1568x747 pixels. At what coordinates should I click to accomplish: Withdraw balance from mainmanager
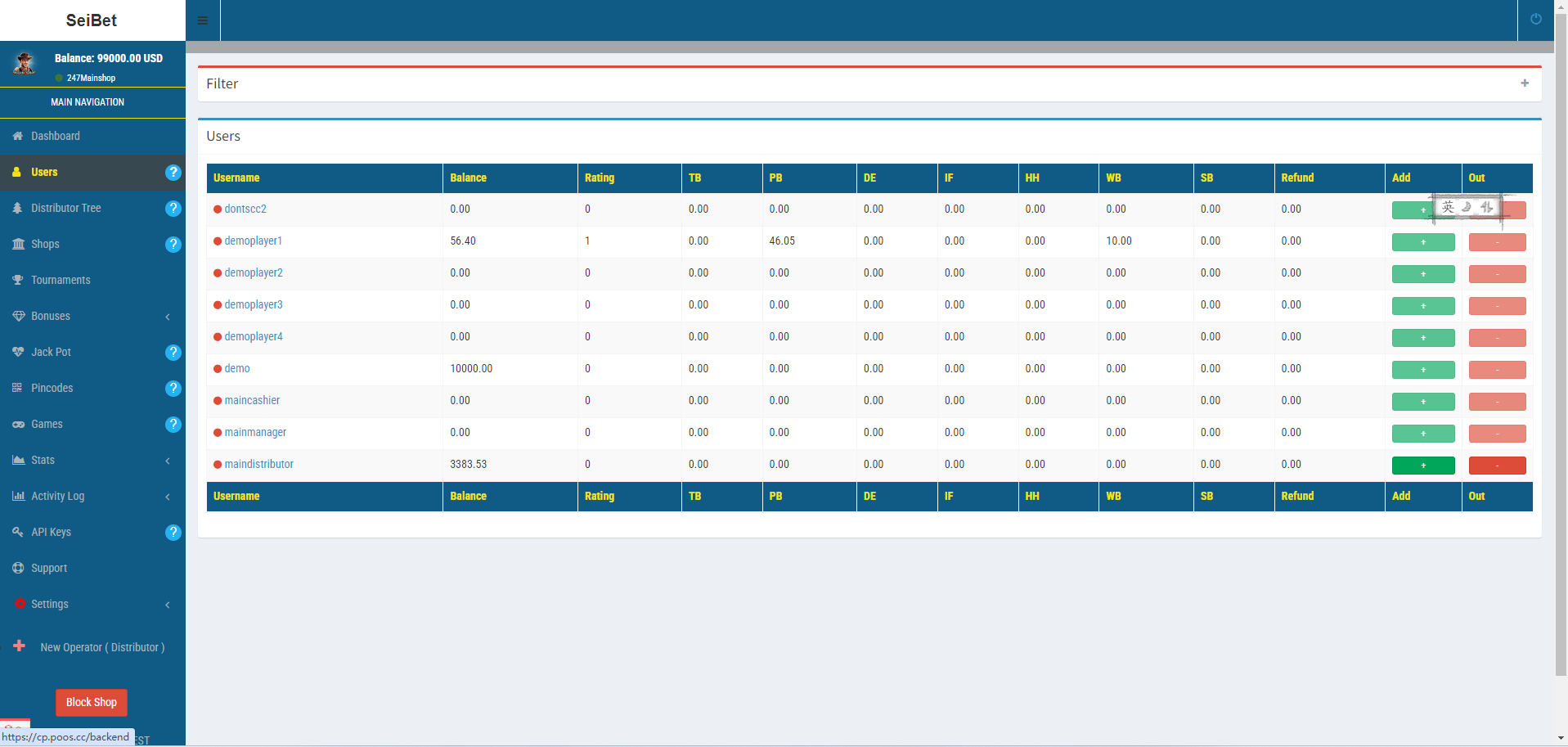click(x=1498, y=434)
